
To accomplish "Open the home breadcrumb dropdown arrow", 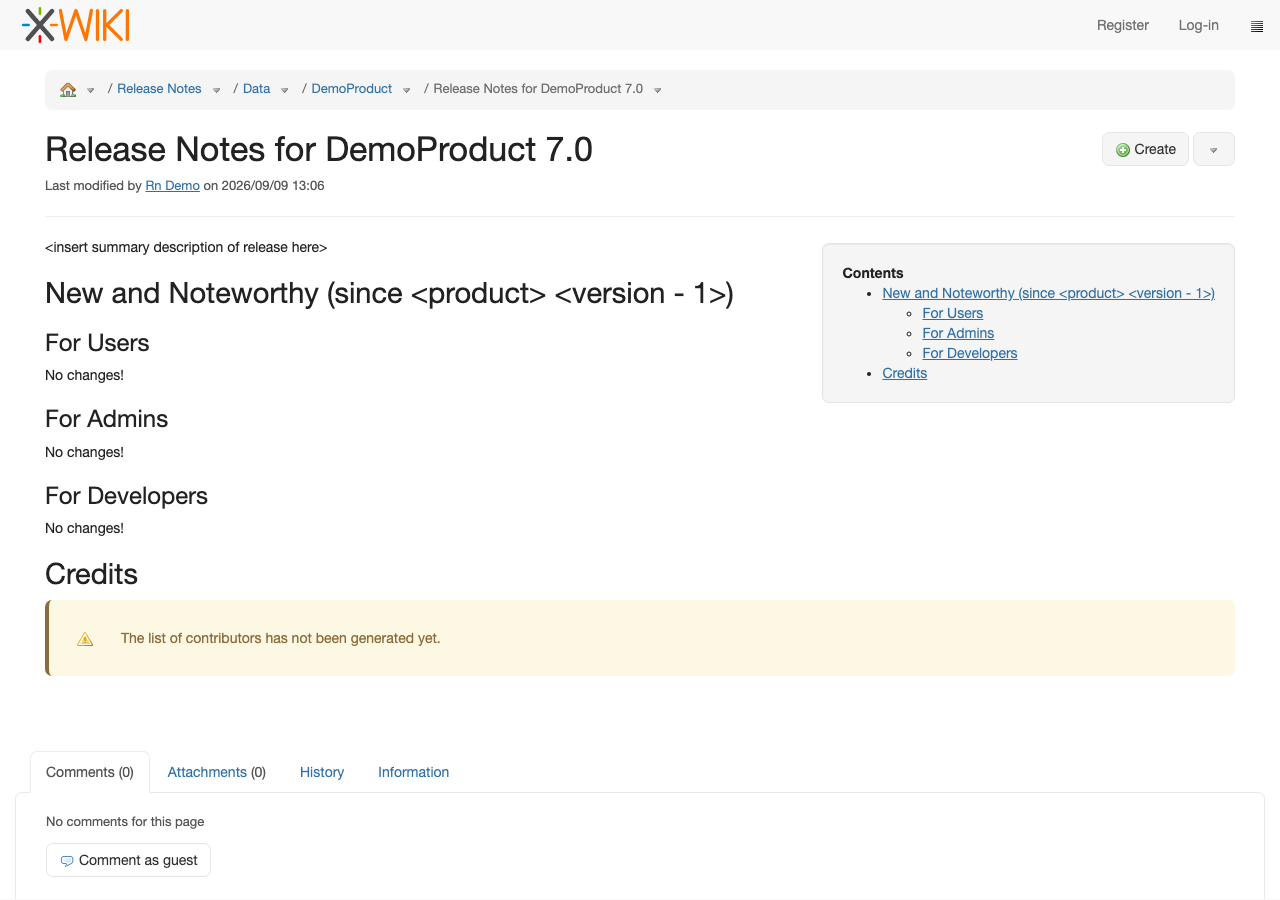I will tap(90, 90).
